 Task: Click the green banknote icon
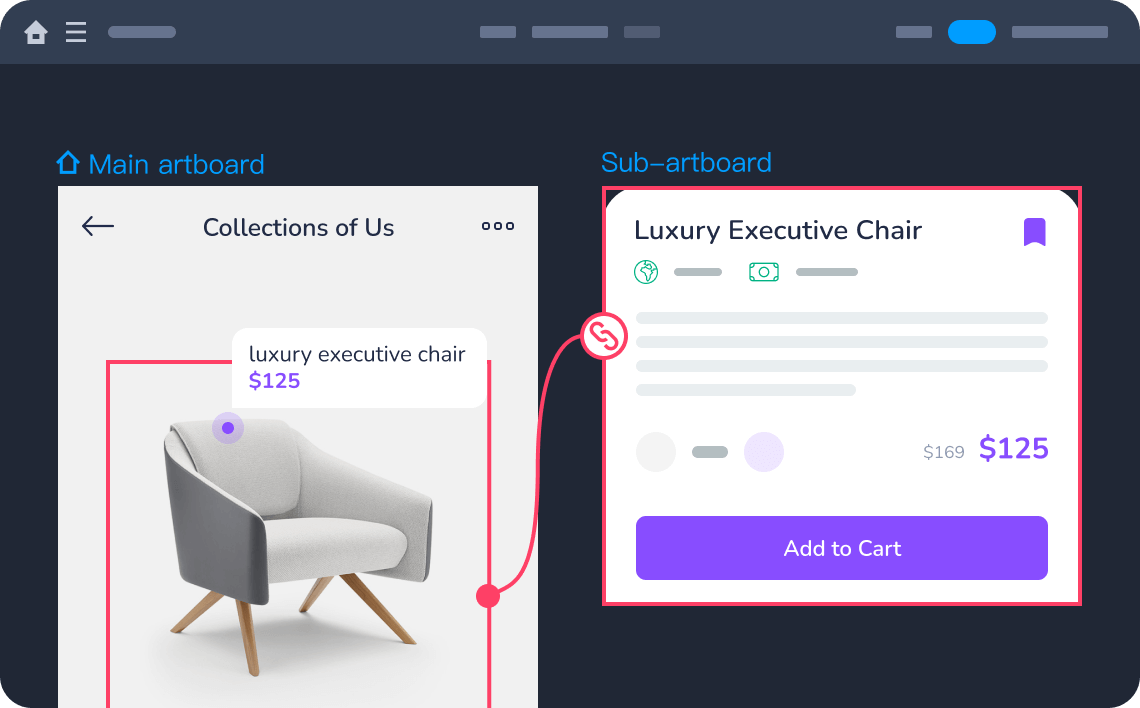coord(763,272)
